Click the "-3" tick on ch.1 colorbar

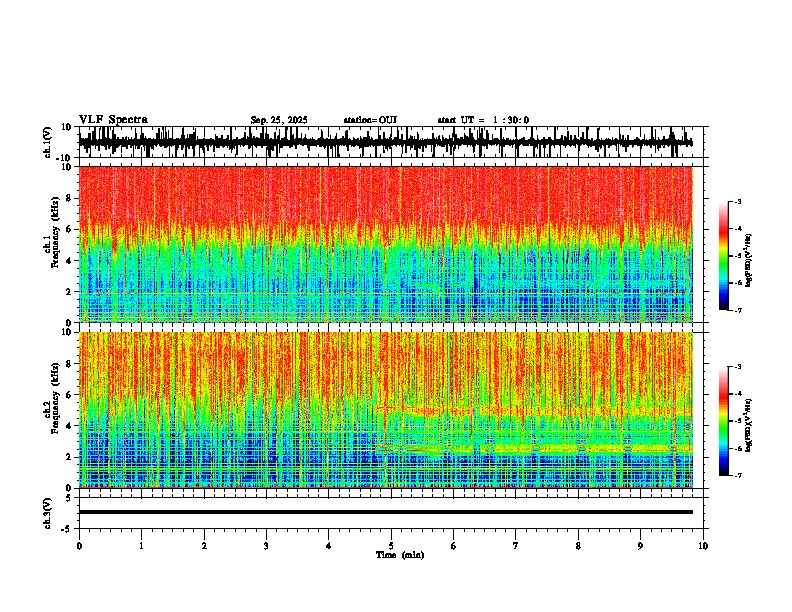click(738, 201)
